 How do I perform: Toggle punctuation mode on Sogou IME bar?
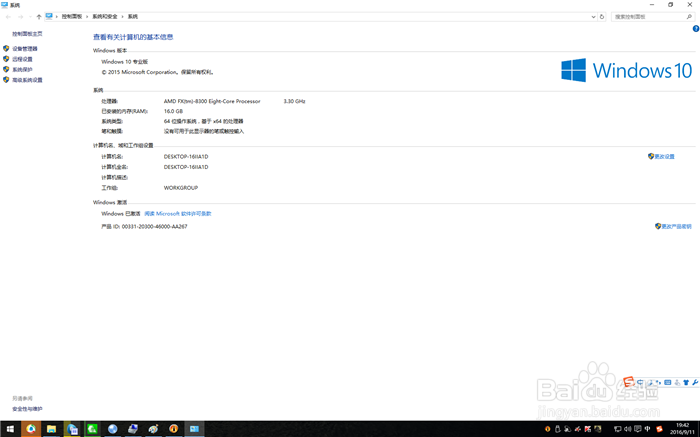click(x=658, y=383)
